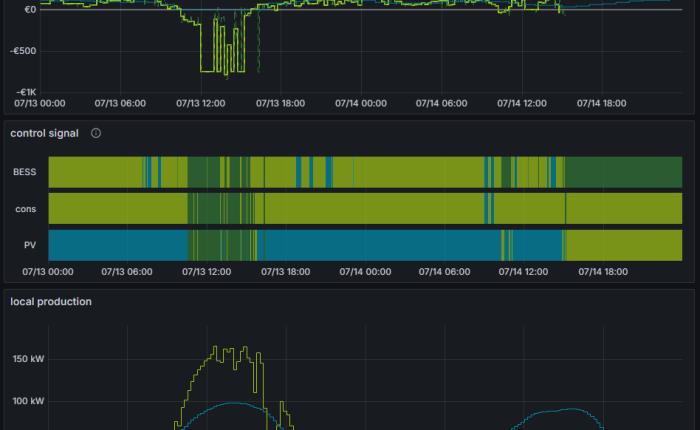Select the BESS row label
Image resolution: width=700 pixels, height=430 pixels.
[x=24, y=172]
